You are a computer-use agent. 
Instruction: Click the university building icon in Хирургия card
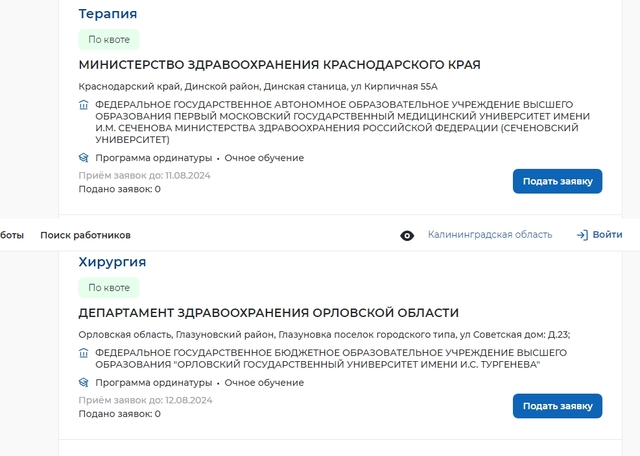[84, 353]
